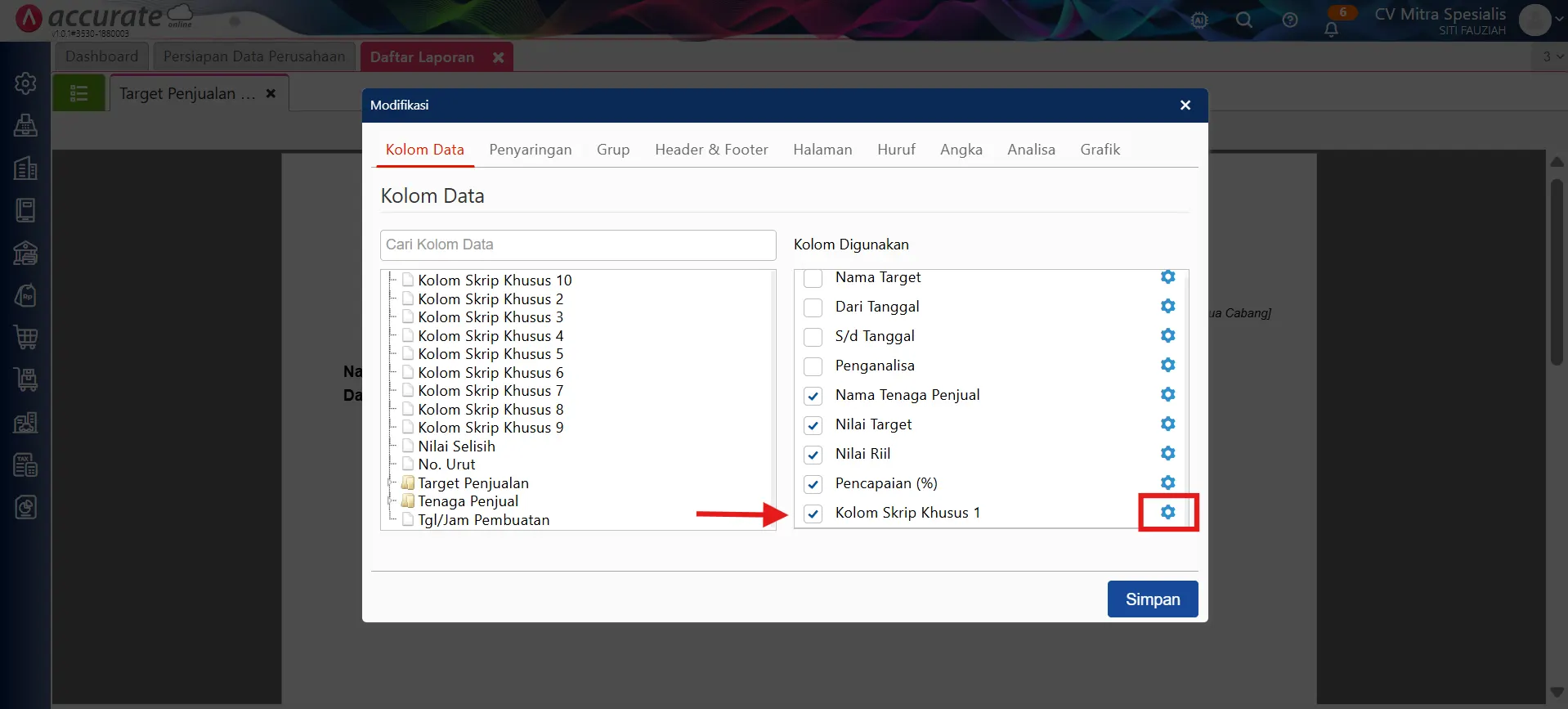Open gear settings for Nilai Target column
The width and height of the screenshot is (1568, 709).
click(x=1167, y=424)
